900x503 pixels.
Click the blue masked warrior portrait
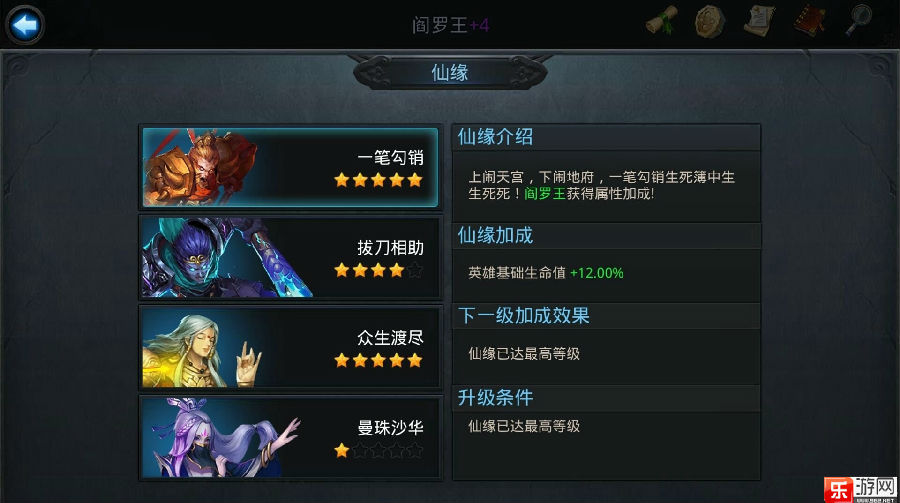coord(227,257)
